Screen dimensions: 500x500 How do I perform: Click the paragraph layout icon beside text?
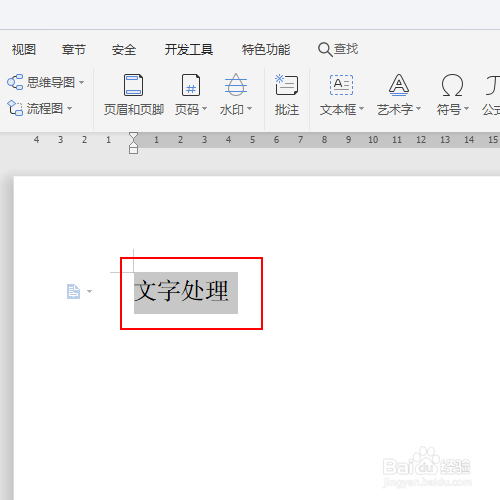tap(73, 291)
